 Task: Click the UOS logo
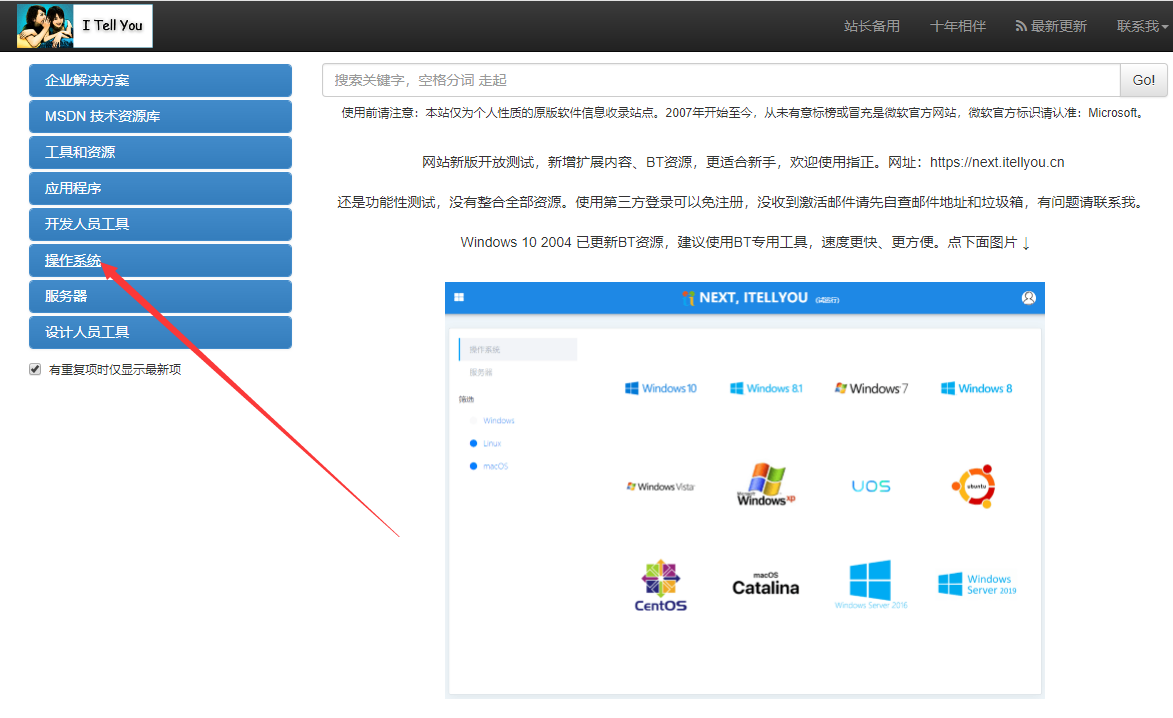click(869, 484)
